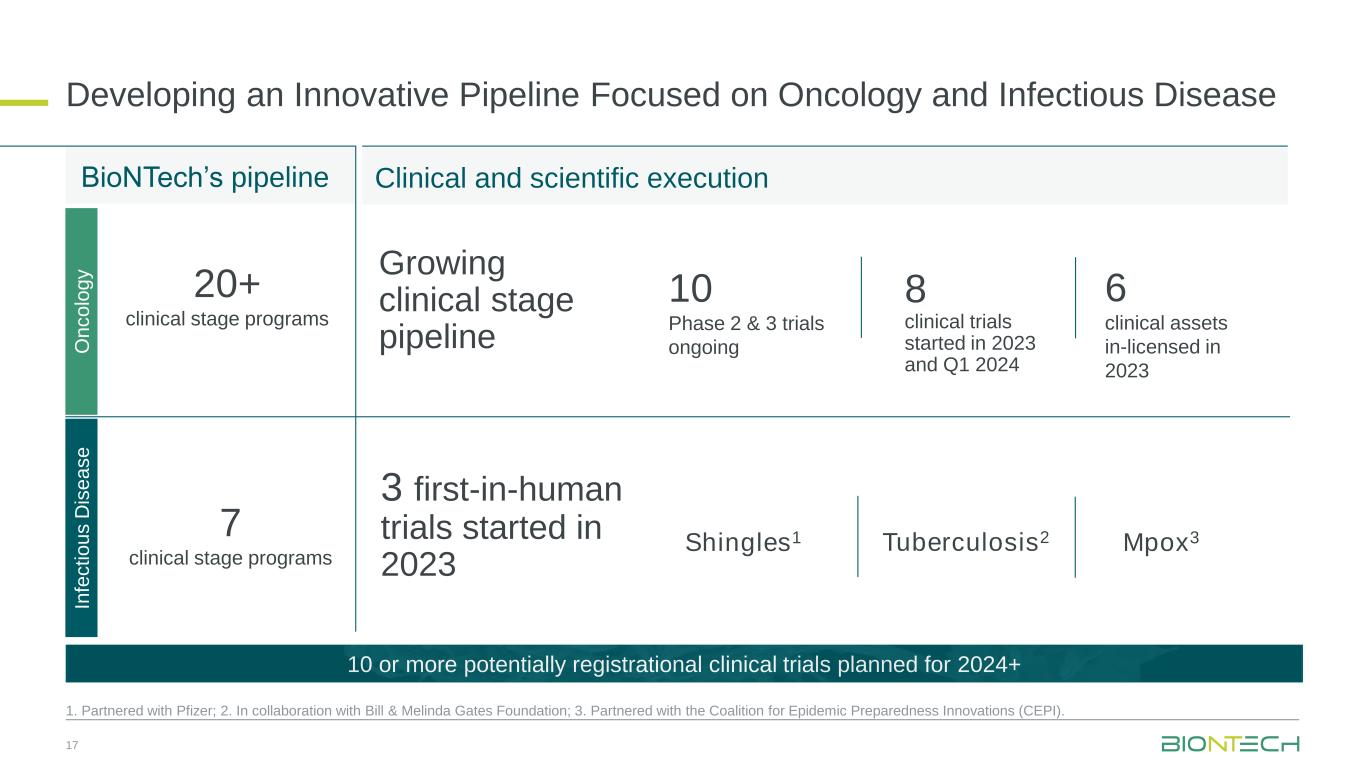
Task: Select the "Growing clinical stage pipeline" text
Action: point(477,300)
